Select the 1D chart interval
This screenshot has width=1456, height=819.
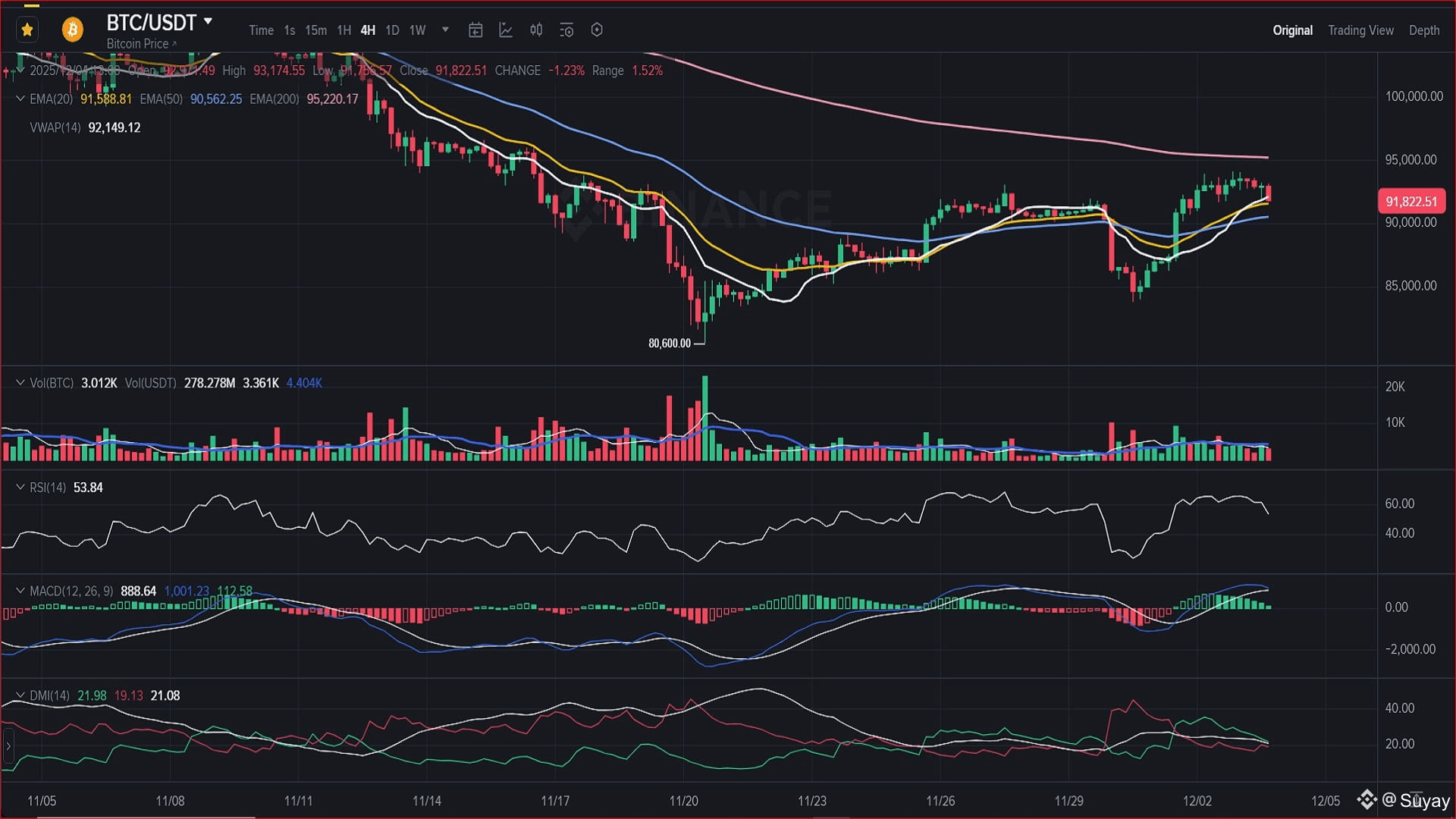392,30
